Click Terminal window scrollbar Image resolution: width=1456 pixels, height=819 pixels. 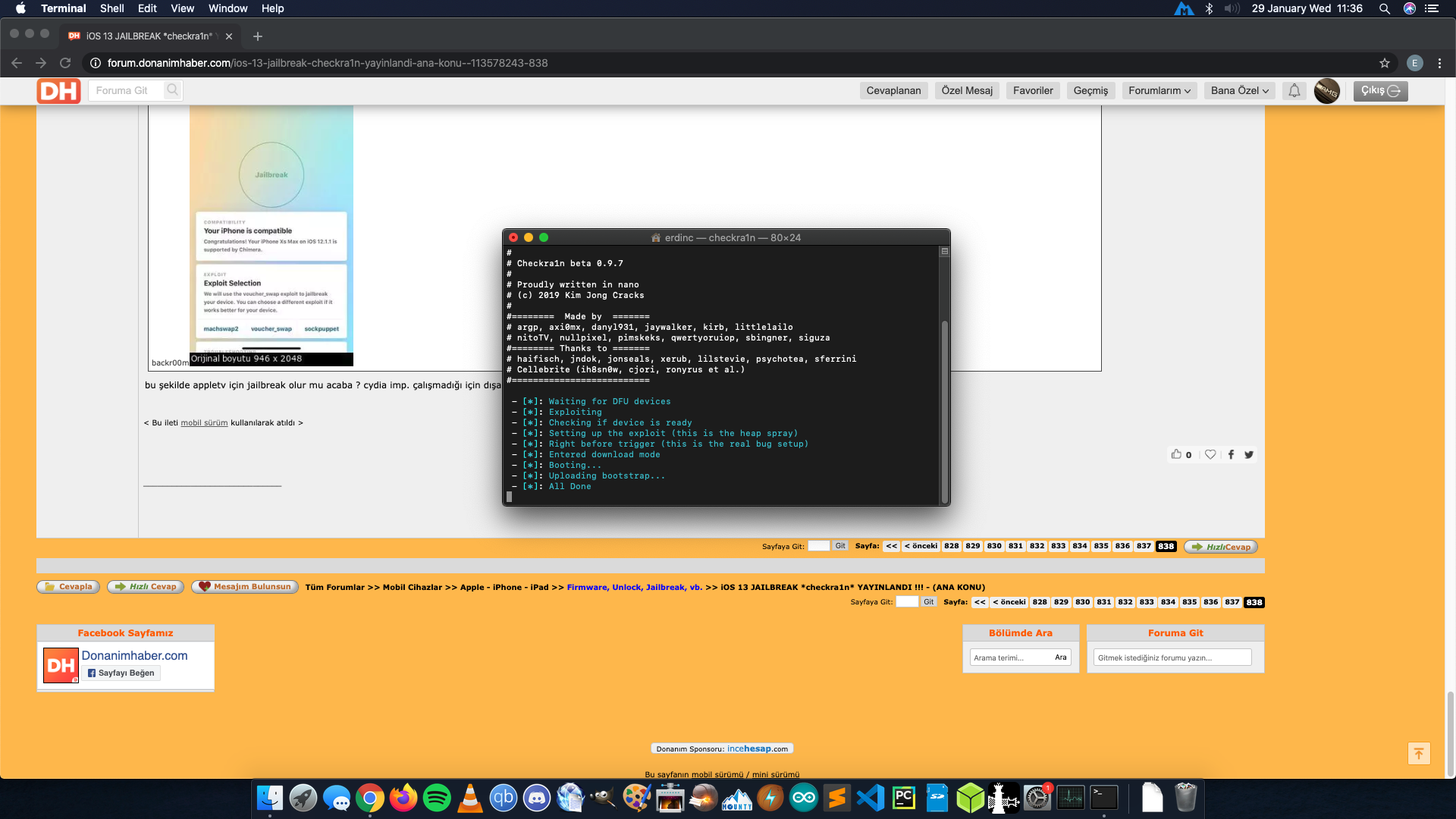[945, 412]
